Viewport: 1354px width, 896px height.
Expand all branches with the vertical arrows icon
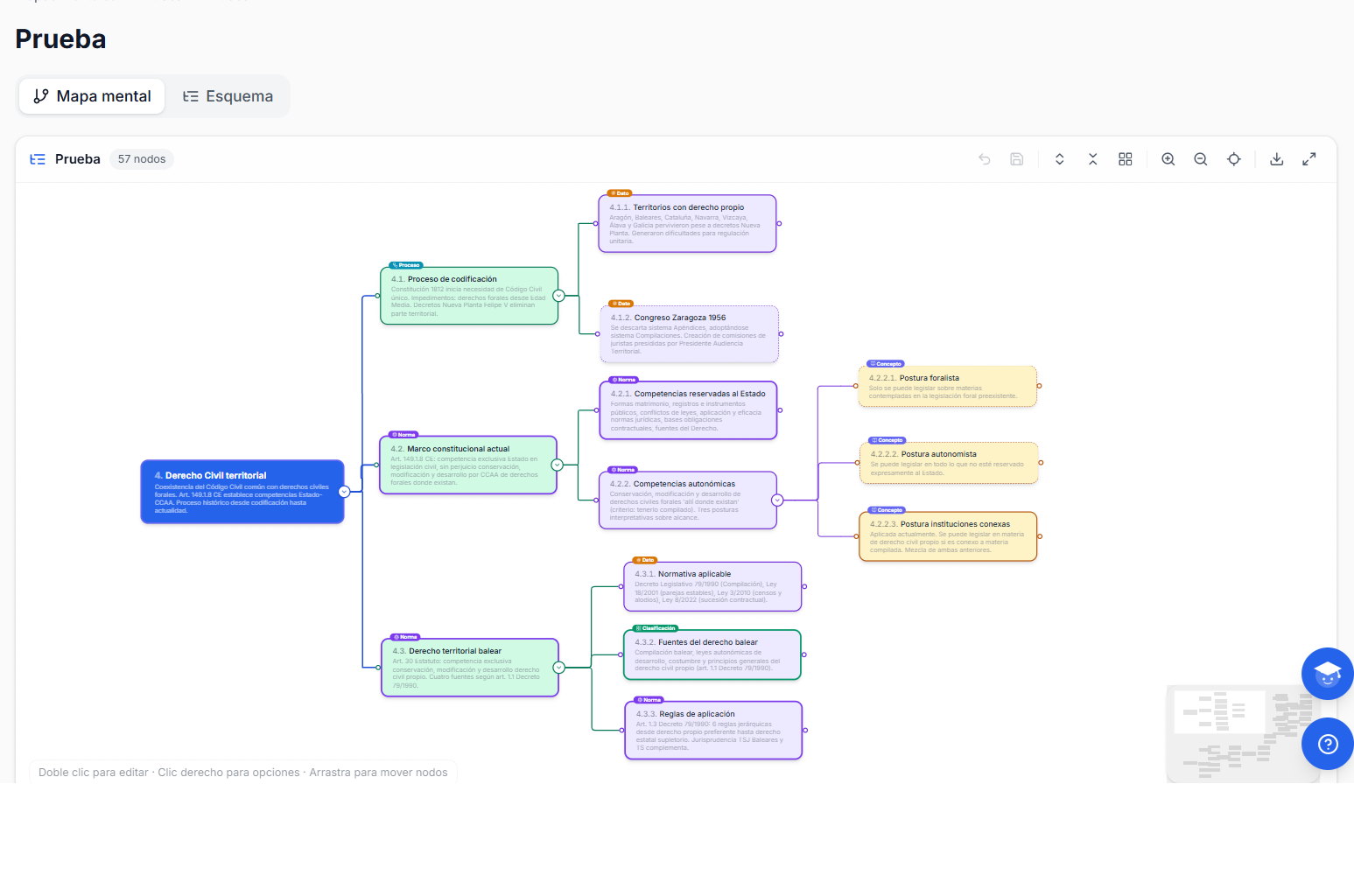[1059, 159]
